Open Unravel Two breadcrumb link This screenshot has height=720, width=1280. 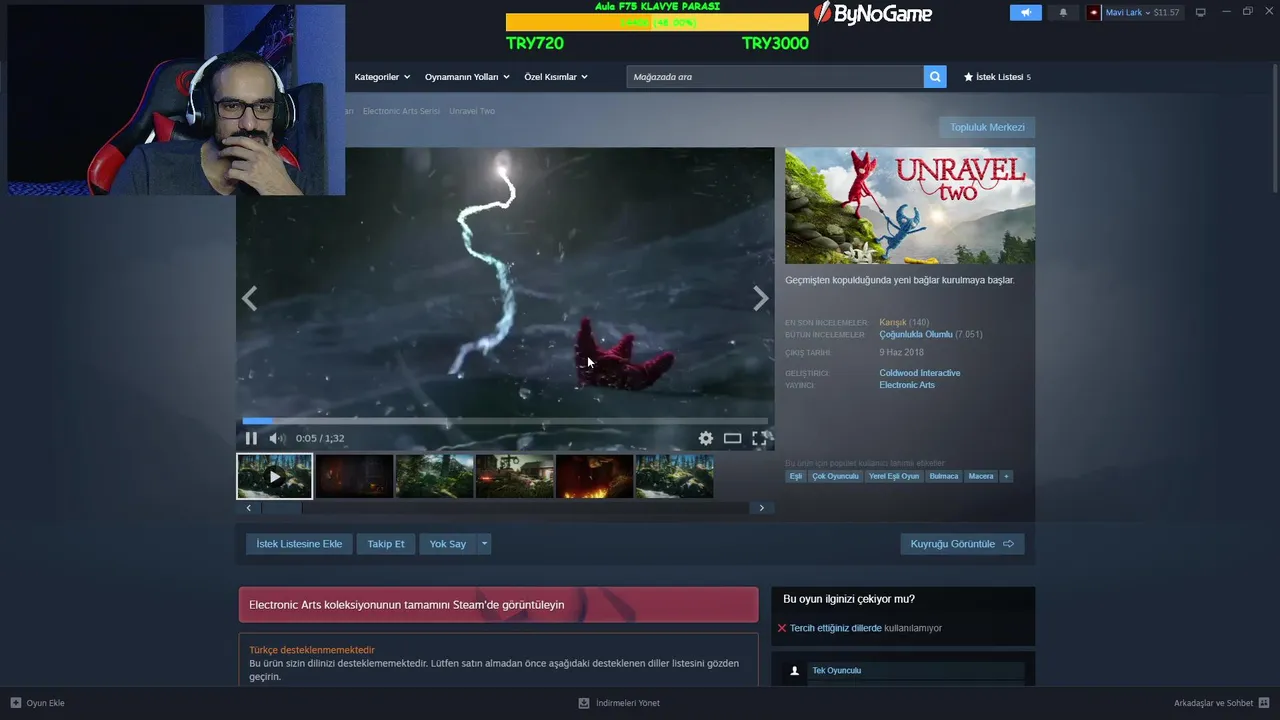tap(472, 111)
